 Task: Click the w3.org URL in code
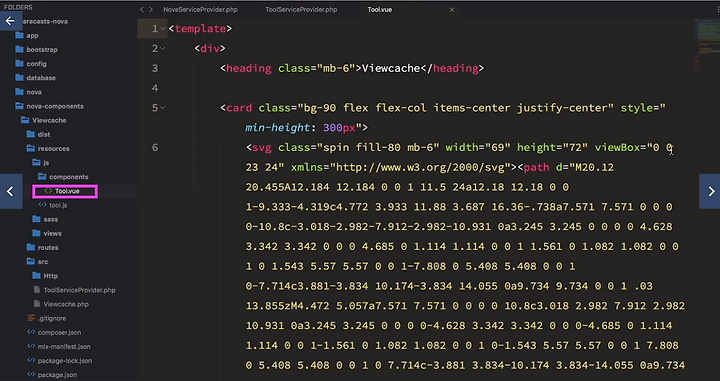(421, 167)
